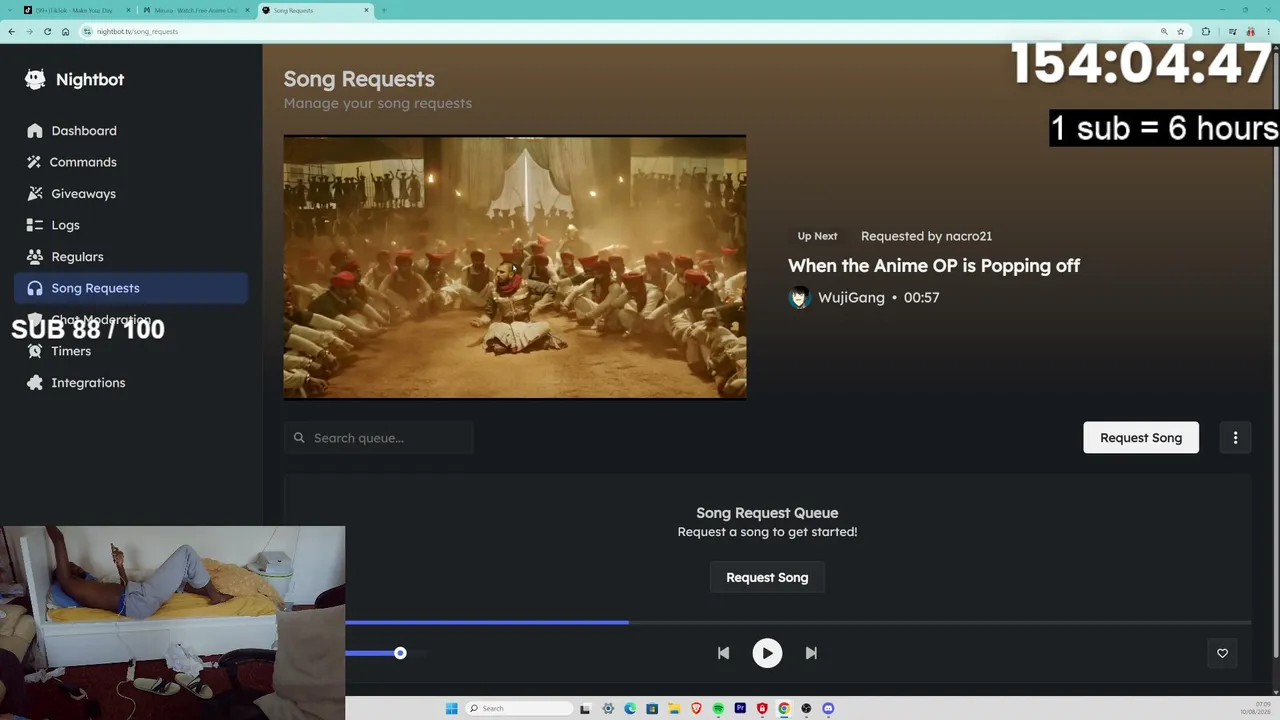
Task: Open the three-dot options menu beside Request Song
Action: coord(1235,438)
